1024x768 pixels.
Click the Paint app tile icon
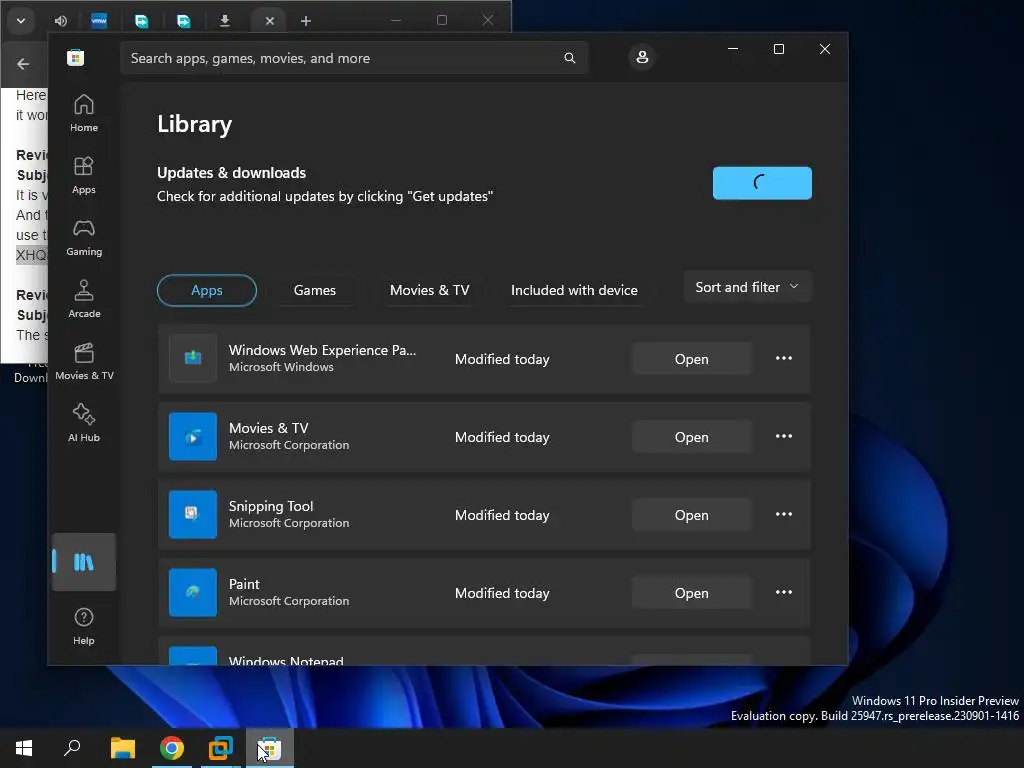[x=193, y=592]
